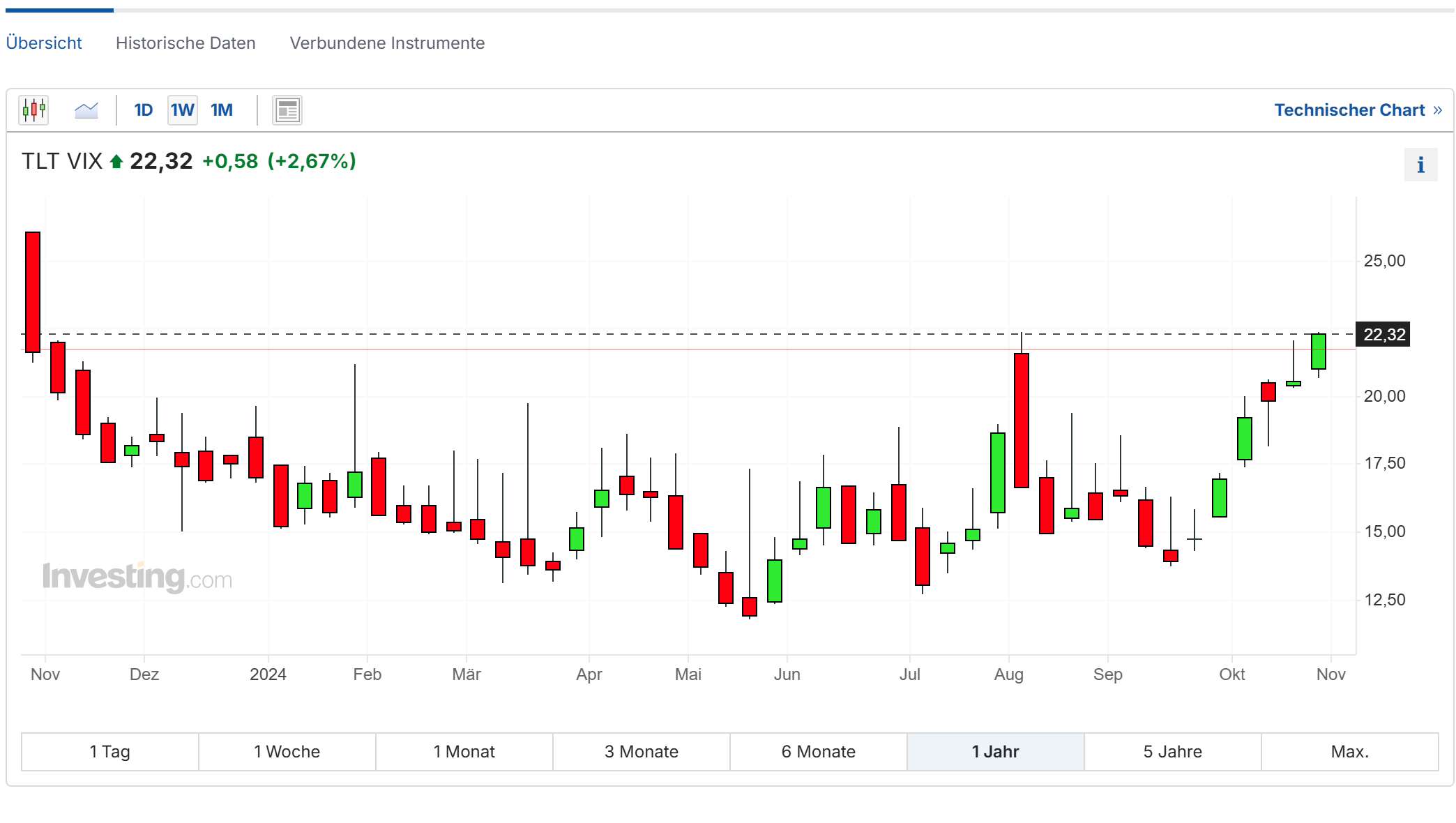1456x823 pixels.
Task: Click the 22,32 price label marker
Action: click(x=1383, y=335)
